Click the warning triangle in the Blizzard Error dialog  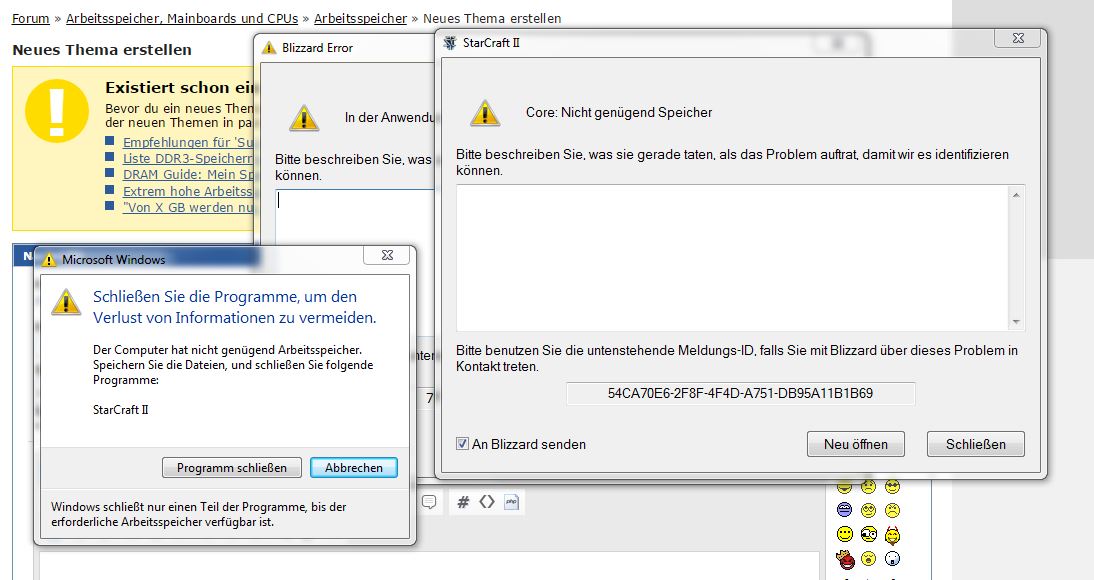point(304,118)
